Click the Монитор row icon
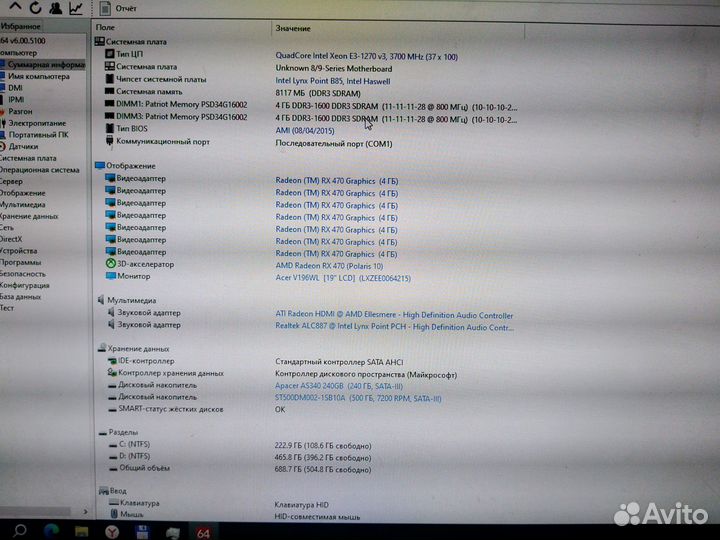 [111, 276]
